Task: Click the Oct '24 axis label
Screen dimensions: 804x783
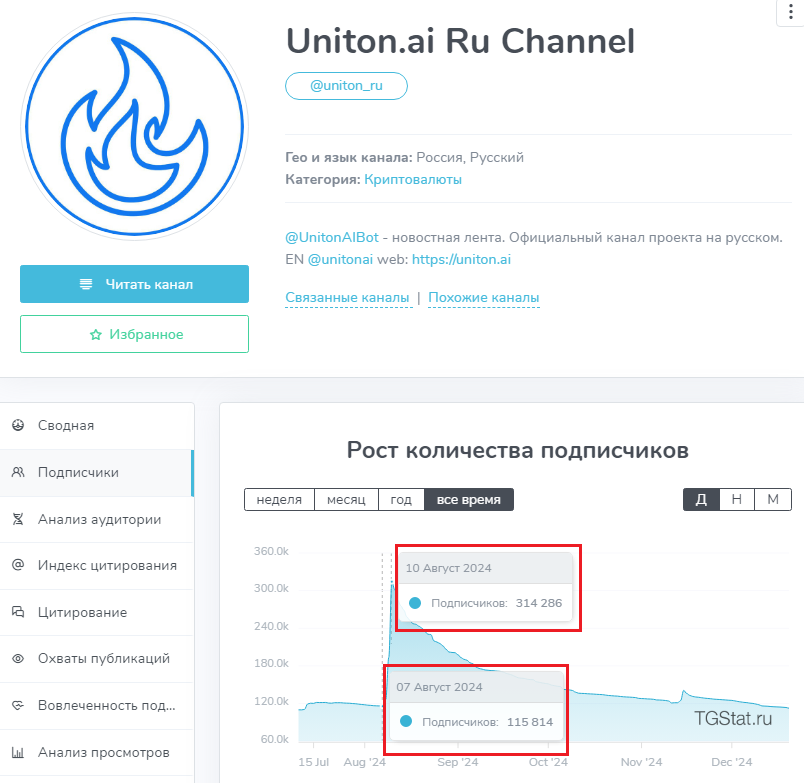Action: (x=548, y=762)
